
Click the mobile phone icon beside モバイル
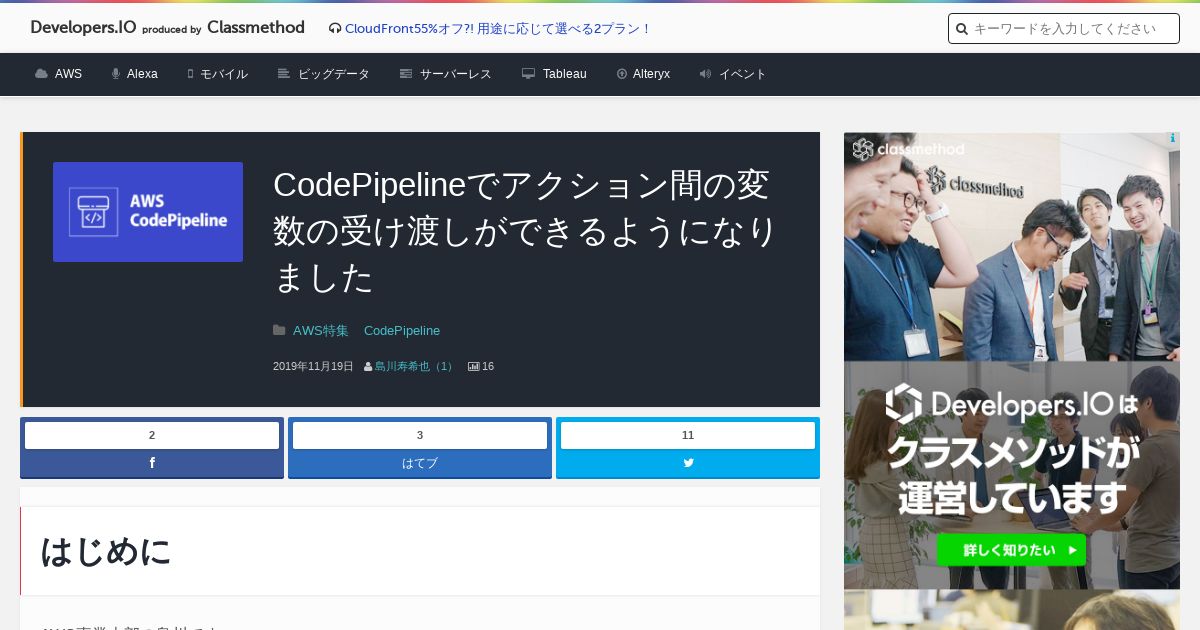(190, 74)
